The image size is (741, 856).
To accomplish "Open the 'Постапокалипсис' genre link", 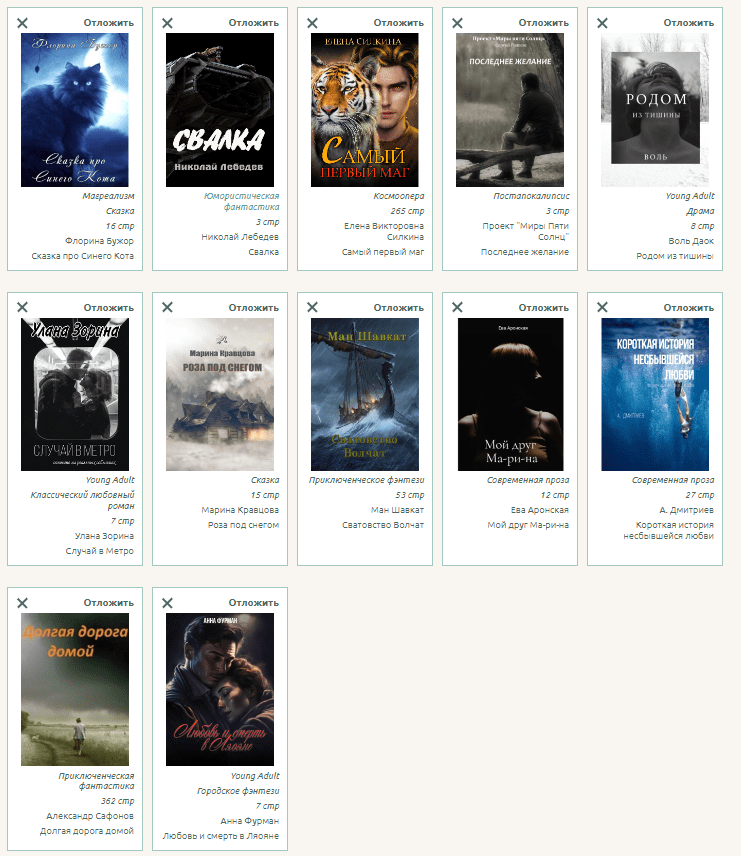I will [531, 197].
